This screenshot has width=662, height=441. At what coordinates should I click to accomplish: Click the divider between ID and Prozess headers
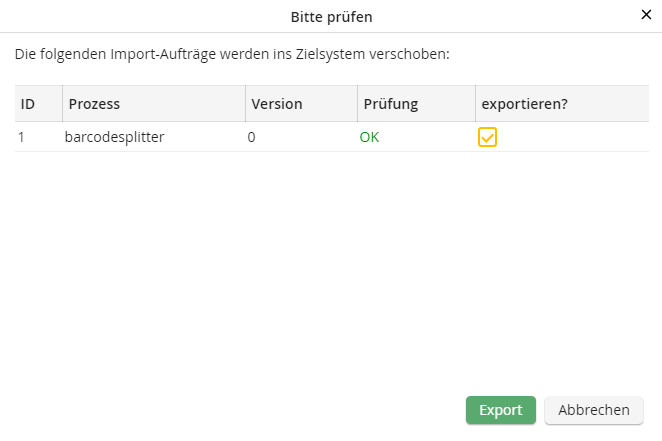[x=62, y=104]
